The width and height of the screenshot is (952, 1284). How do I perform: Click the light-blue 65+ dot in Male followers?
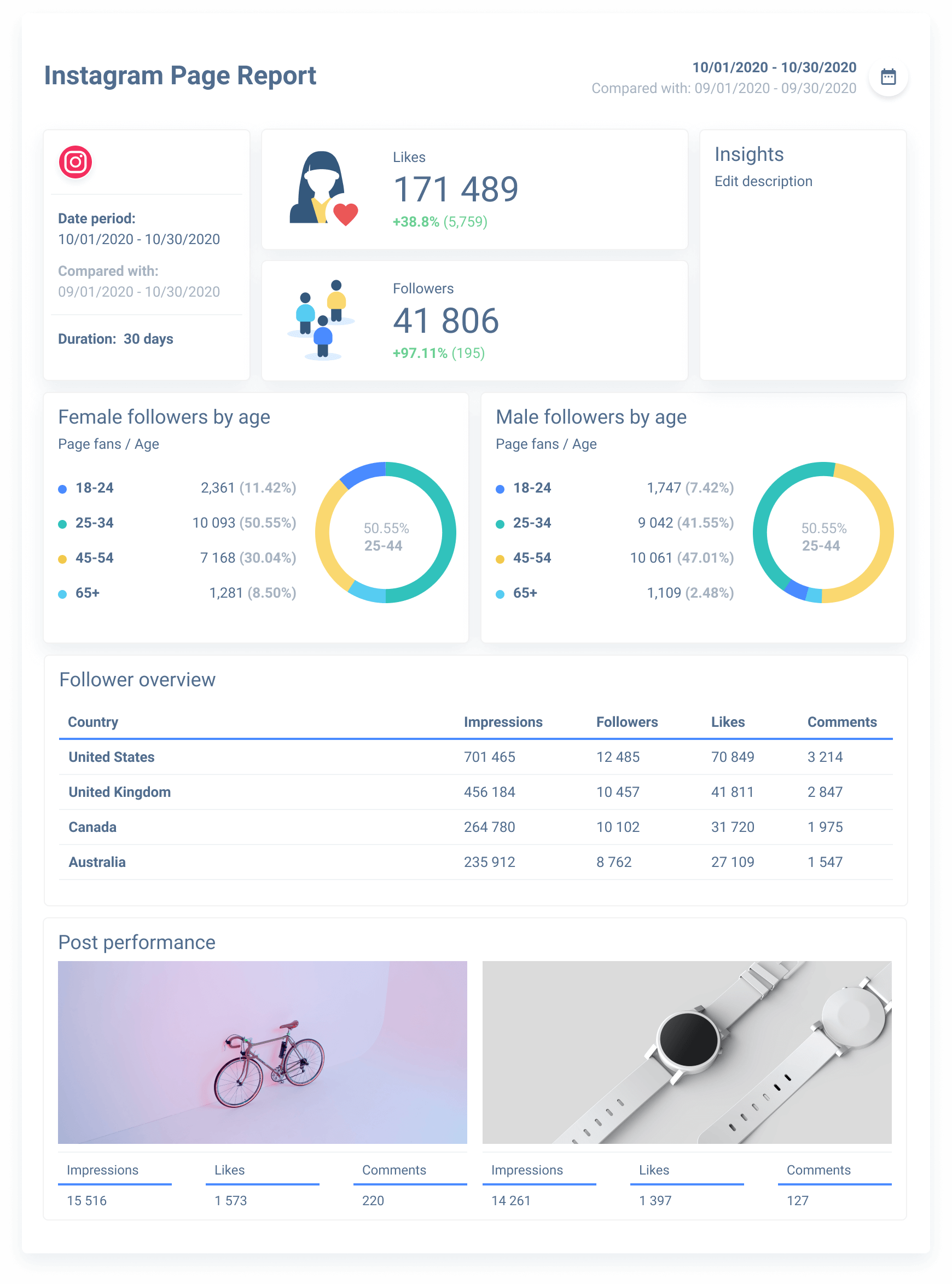(x=500, y=595)
